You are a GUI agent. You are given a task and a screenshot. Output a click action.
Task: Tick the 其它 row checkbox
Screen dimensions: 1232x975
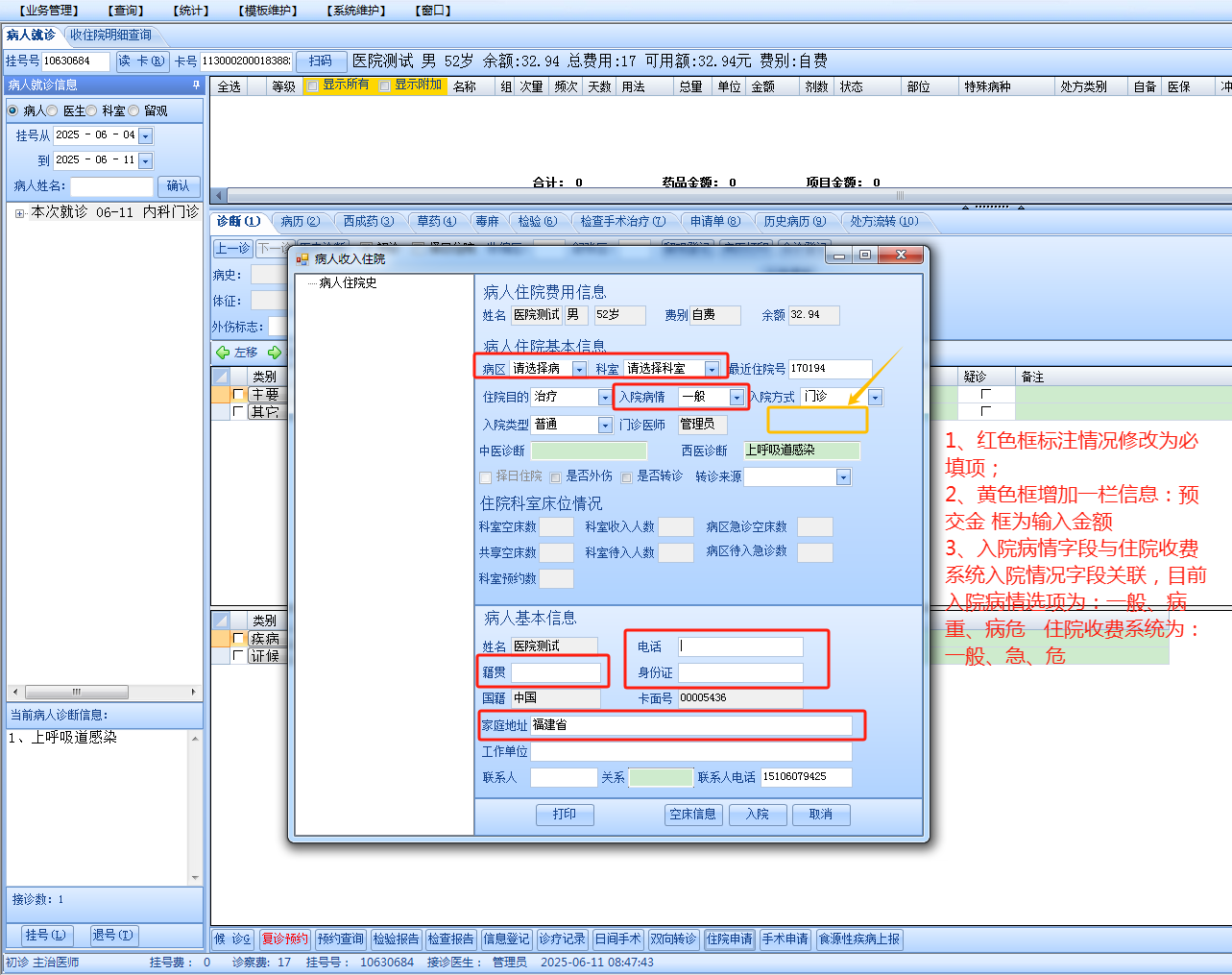[238, 411]
